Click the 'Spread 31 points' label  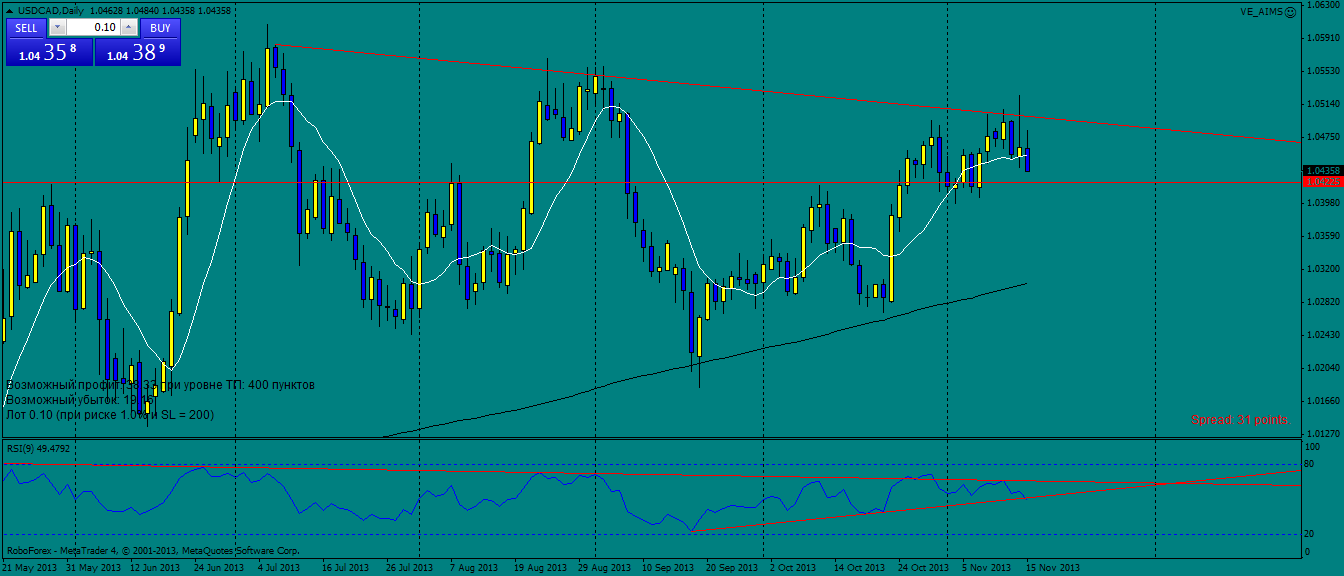point(1239,420)
